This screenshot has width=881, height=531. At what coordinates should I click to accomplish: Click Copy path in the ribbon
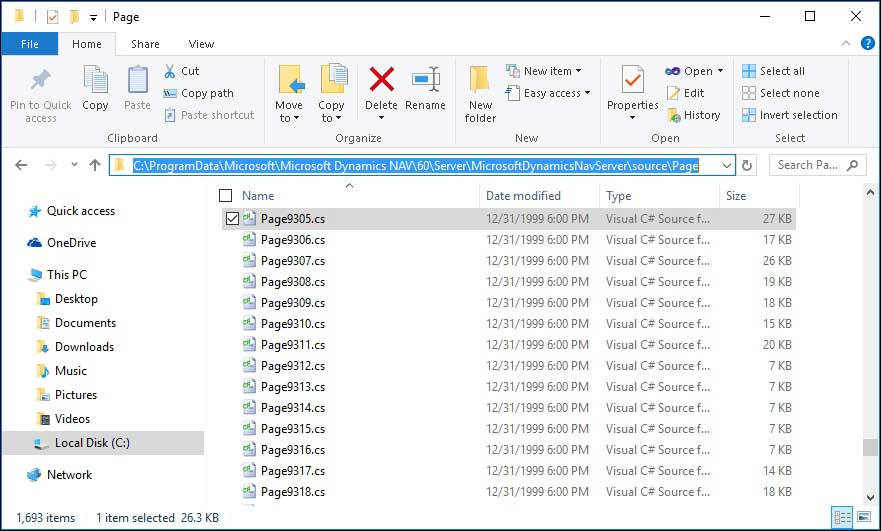[198, 93]
